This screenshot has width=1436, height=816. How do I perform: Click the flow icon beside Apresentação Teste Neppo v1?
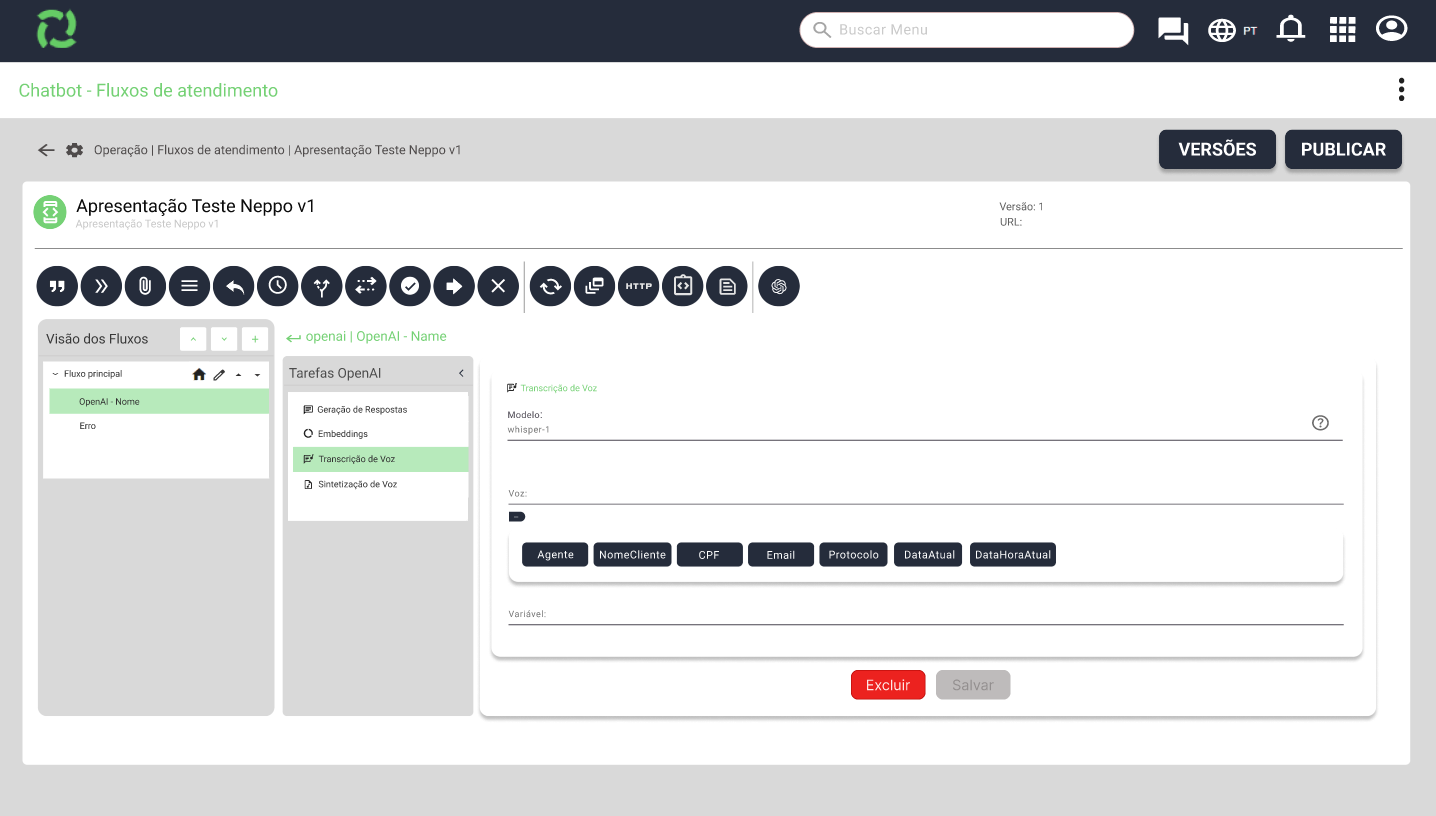click(50, 212)
